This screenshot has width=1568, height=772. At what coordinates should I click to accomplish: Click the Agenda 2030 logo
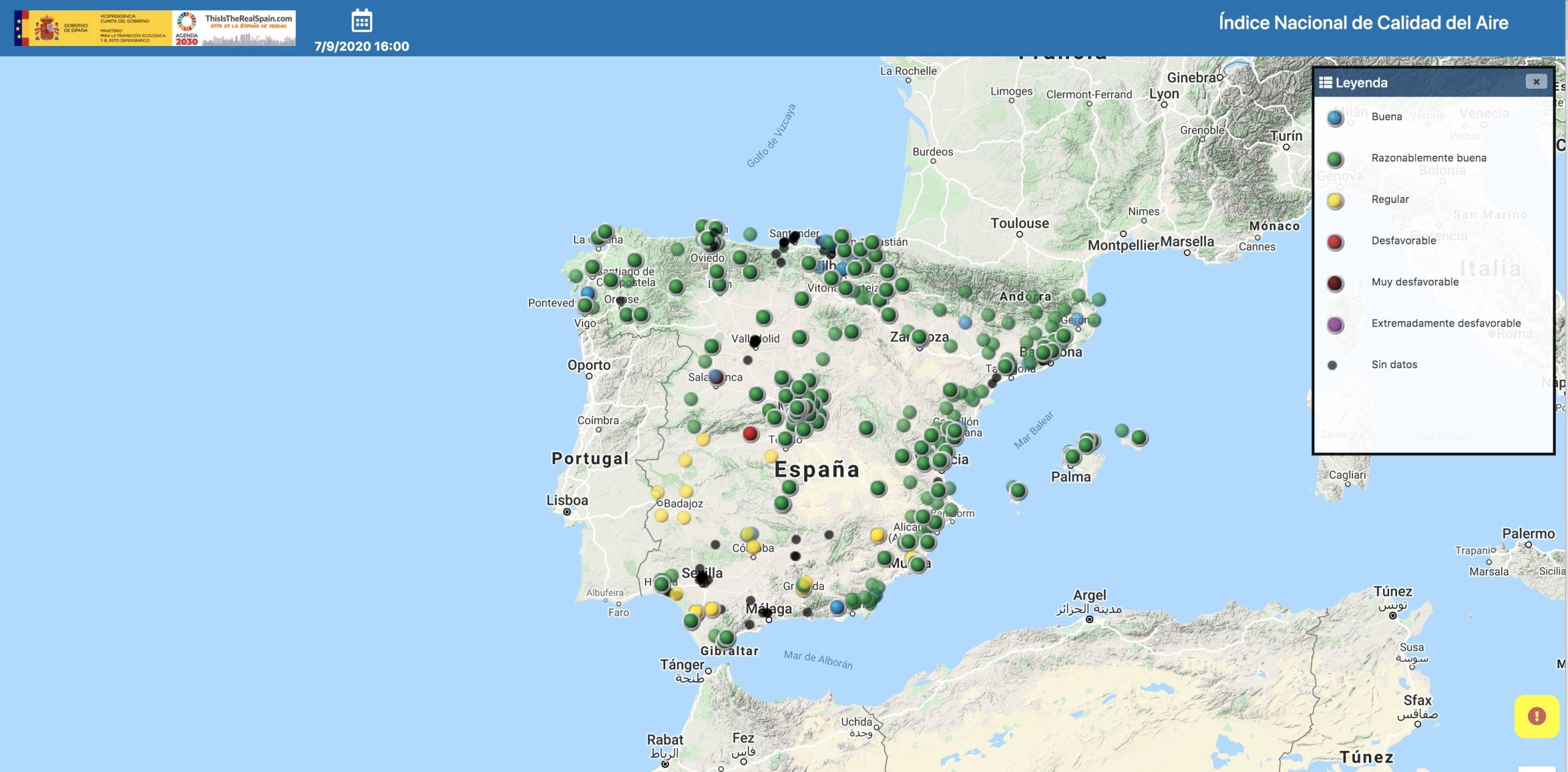pyautogui.click(x=187, y=28)
